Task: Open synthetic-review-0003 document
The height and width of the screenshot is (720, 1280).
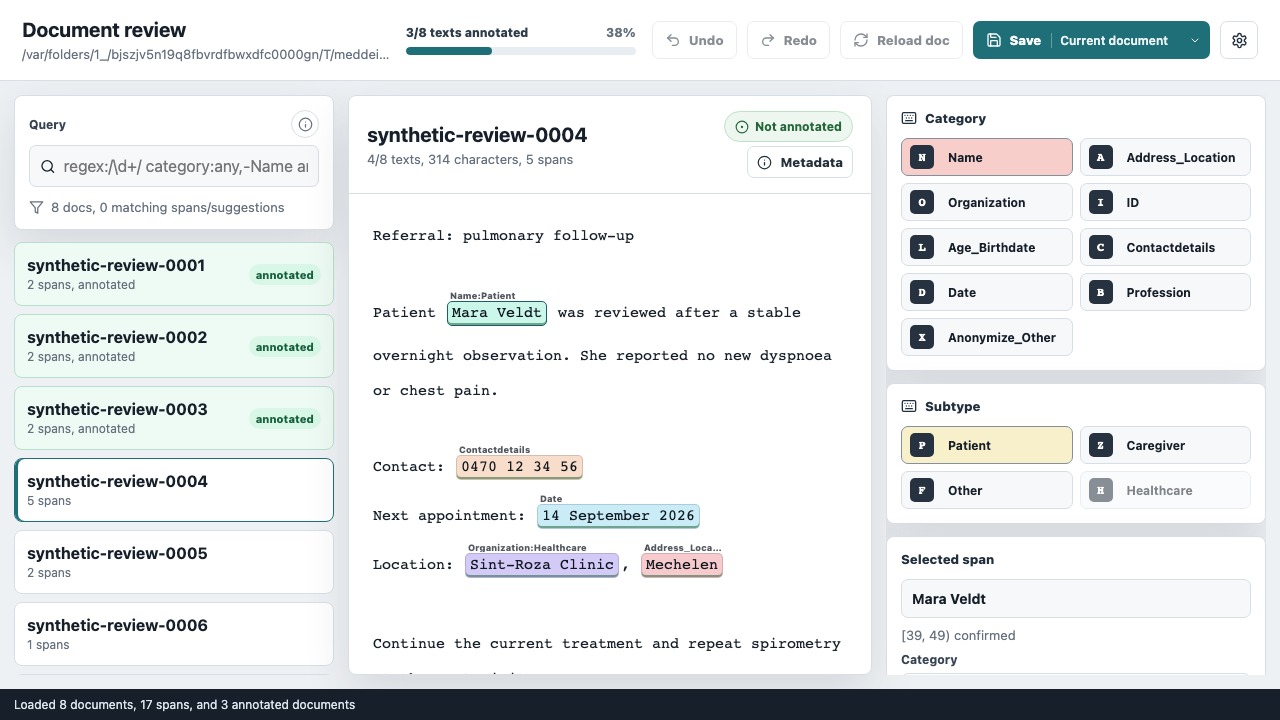Action: 174,418
